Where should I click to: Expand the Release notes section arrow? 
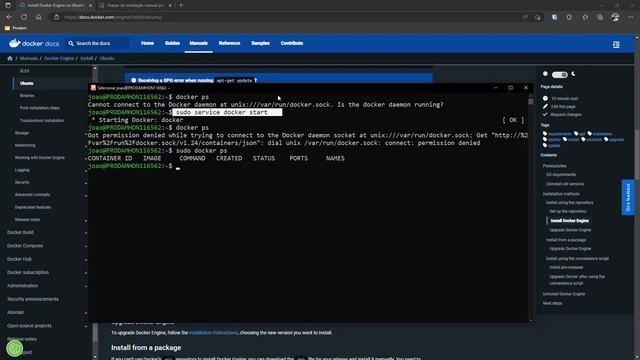86,220
